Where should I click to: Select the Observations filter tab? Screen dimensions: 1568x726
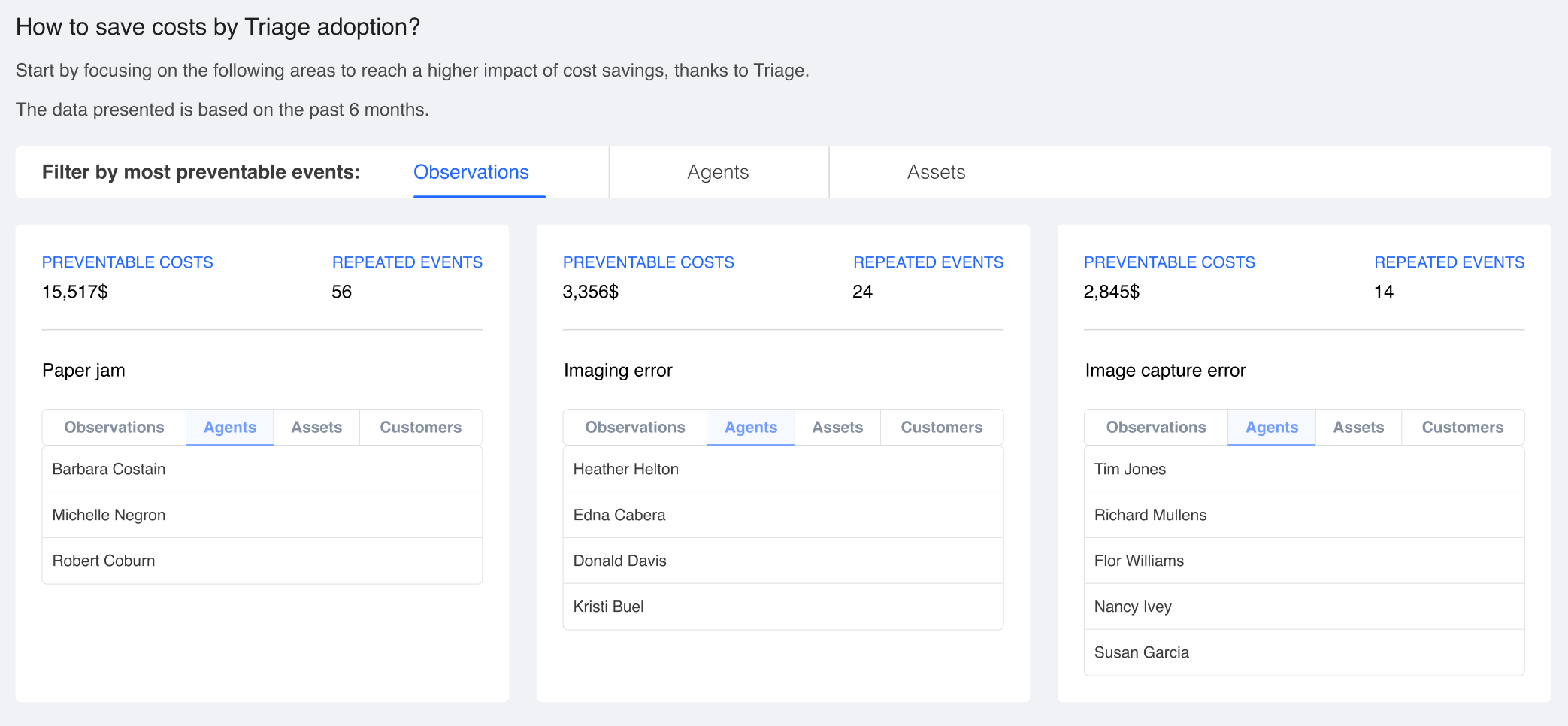tap(471, 173)
